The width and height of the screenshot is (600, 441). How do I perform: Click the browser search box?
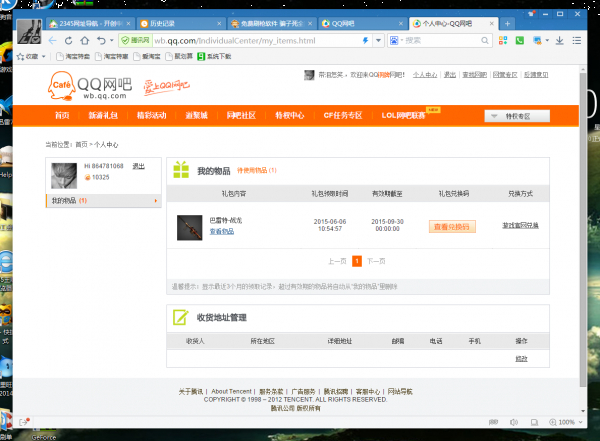click(442, 40)
